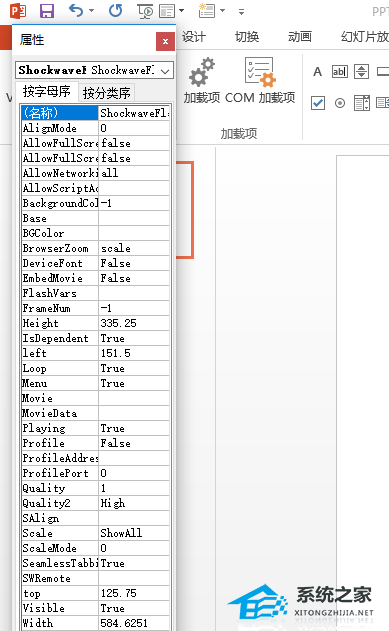
Task: Insert Spin Button control
Action: point(361,72)
